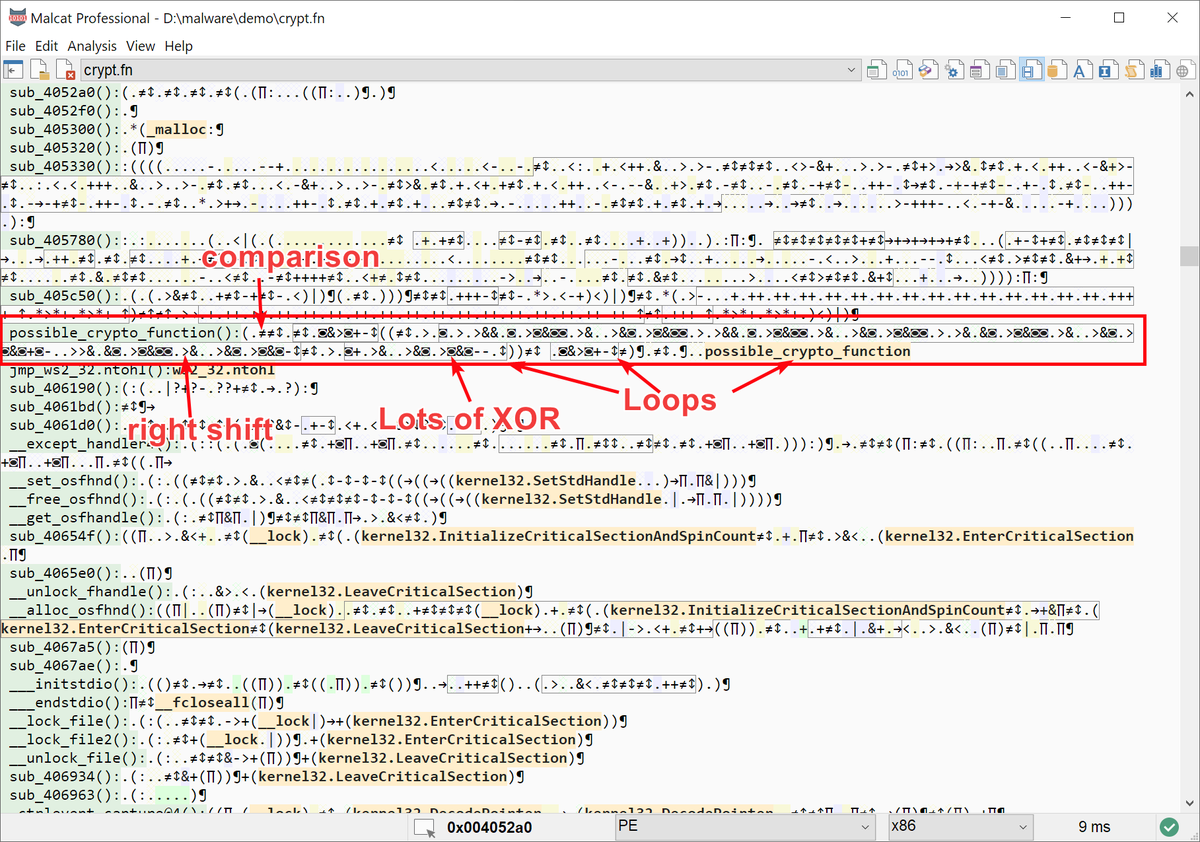Open the View menu

140,46
